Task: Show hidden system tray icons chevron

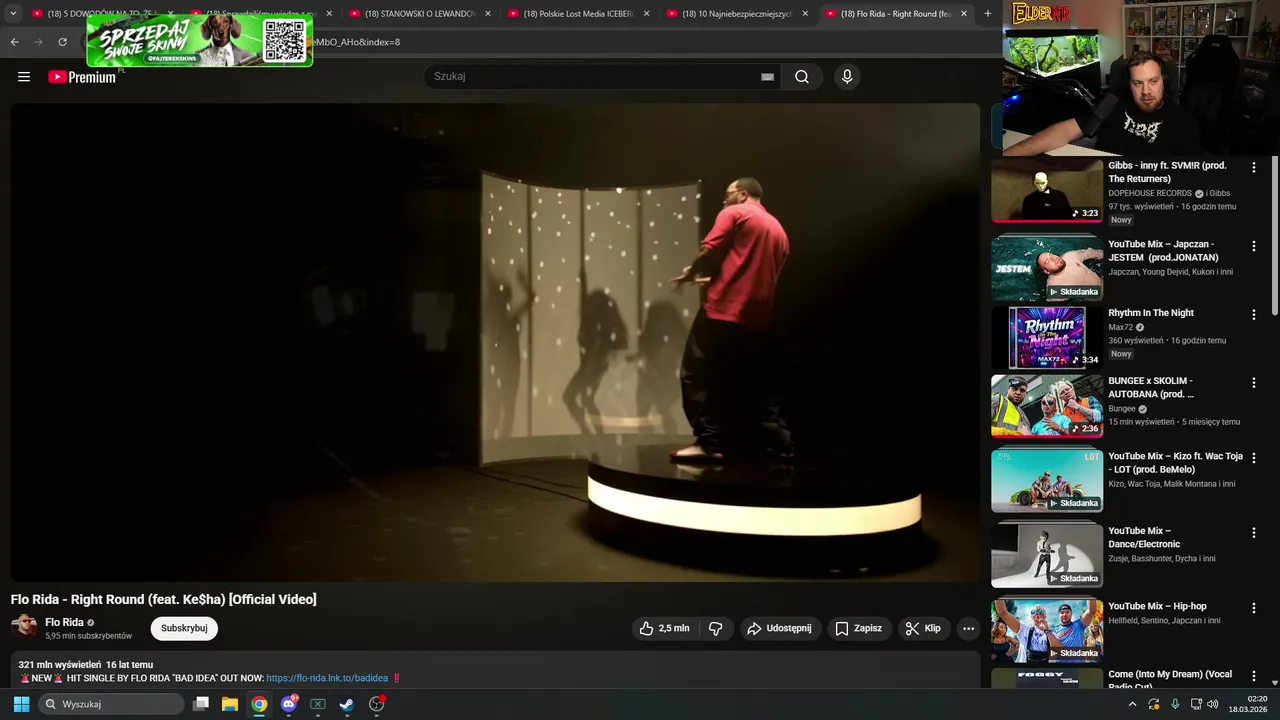Action: coord(1132,704)
